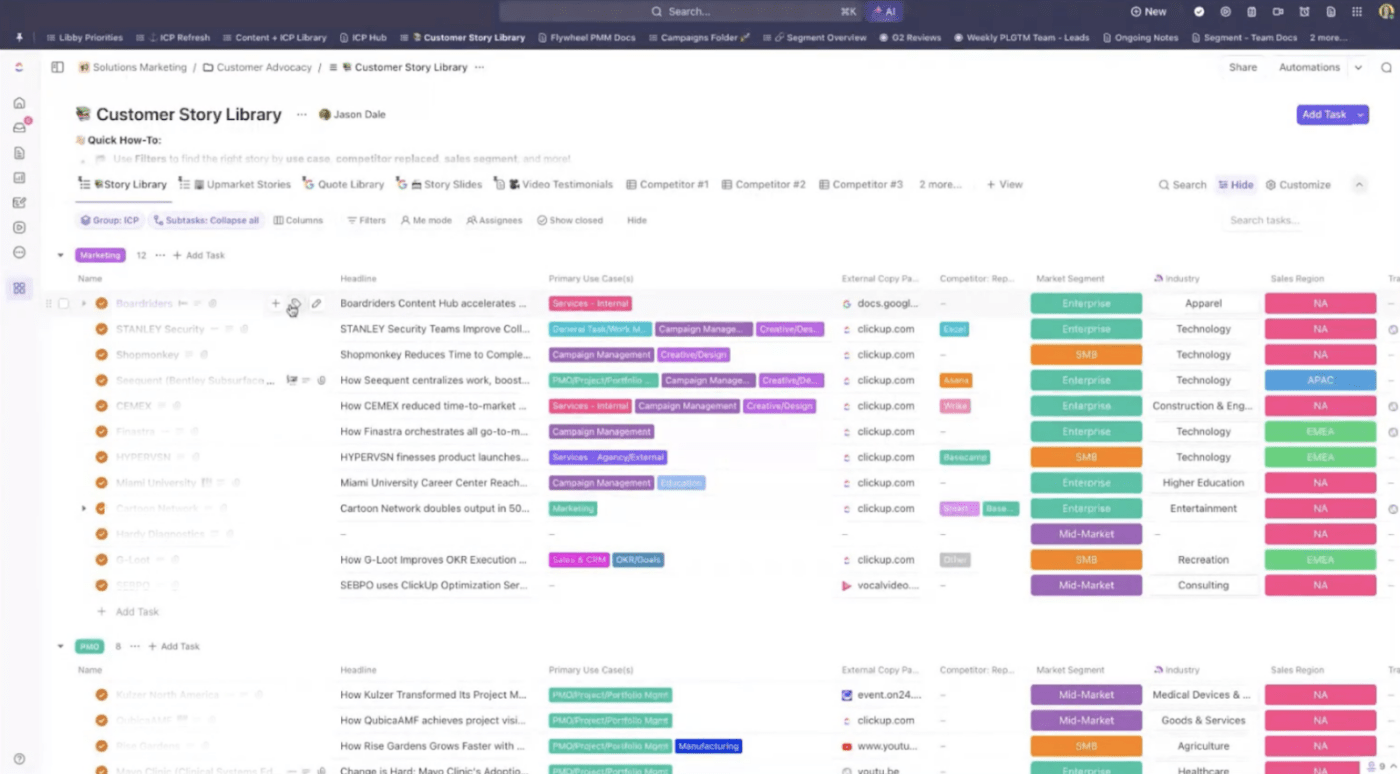Screen dimensions: 1400x774
Task: Click the APAC sales region cell for Seequent
Action: pos(1320,380)
